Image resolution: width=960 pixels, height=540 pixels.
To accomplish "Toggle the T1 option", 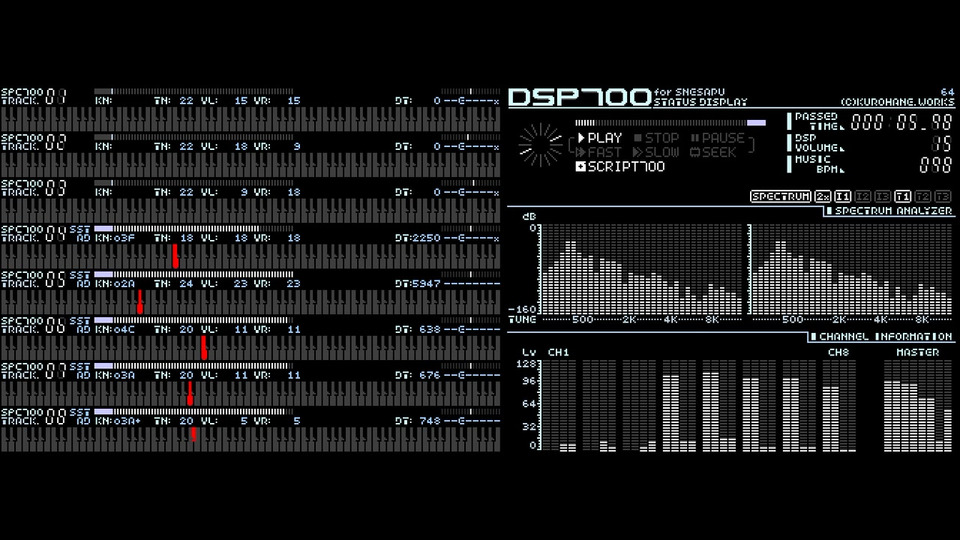I will (x=902, y=197).
